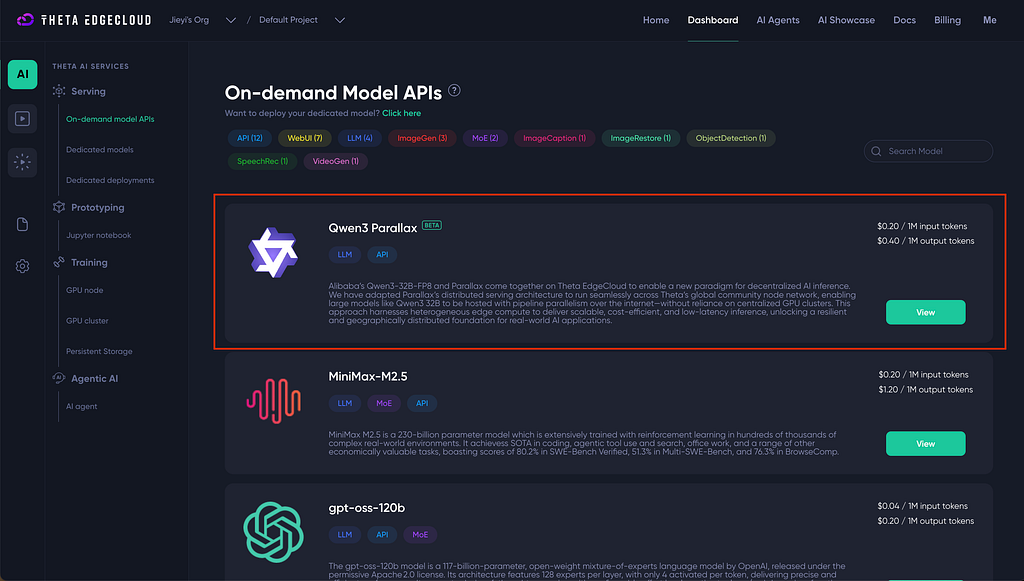Click the gpt-oss-120b OpenAI logo

pos(273,532)
